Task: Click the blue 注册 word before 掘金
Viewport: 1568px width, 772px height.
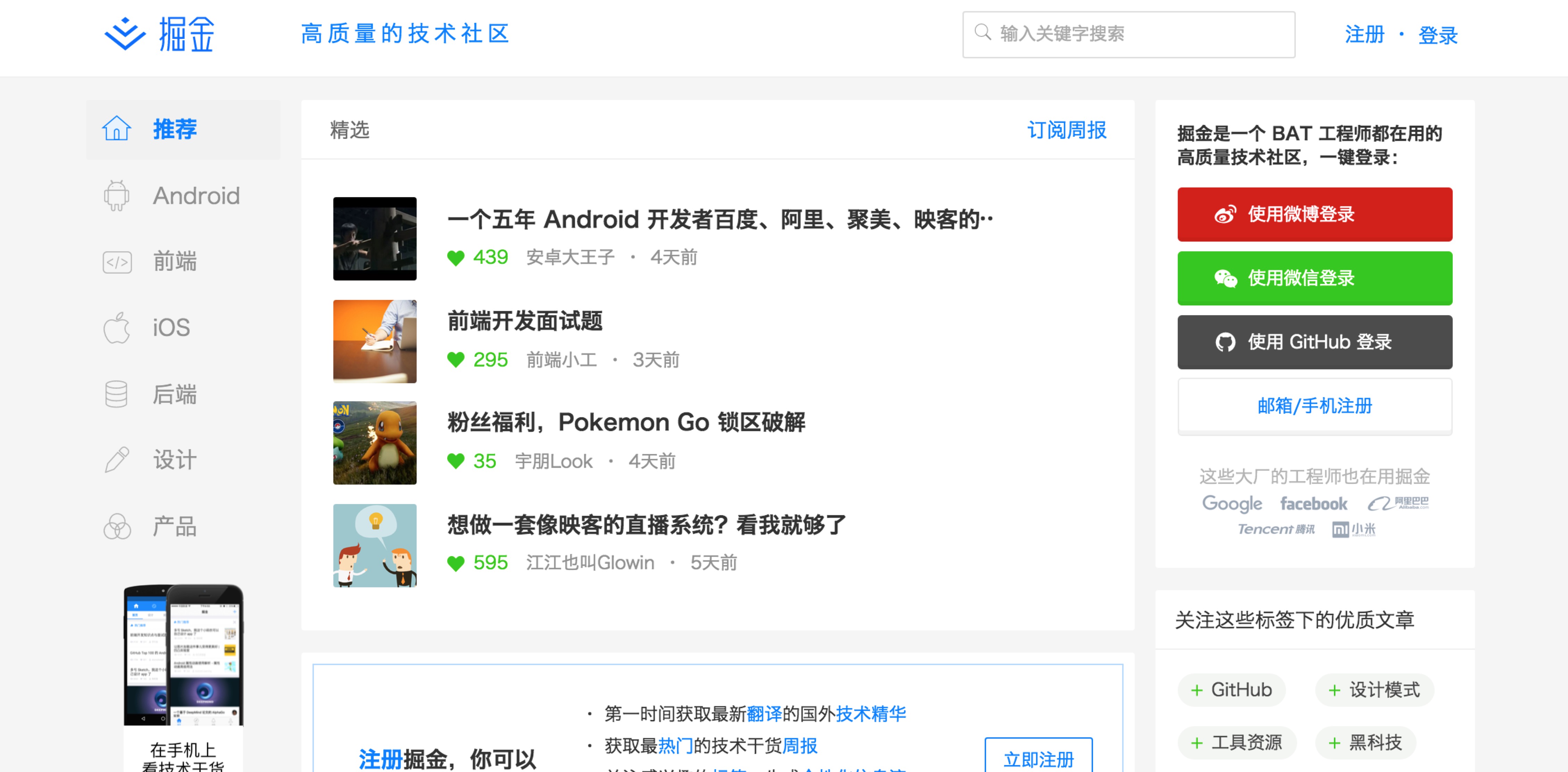Action: click(381, 759)
